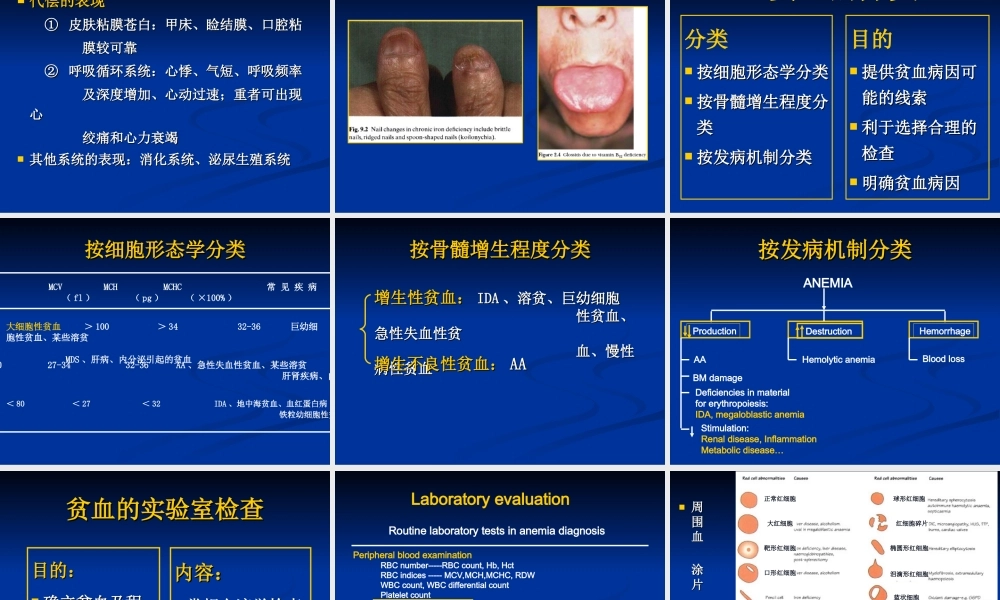The width and height of the screenshot is (1000, 600).
Task: Select the Hemorrhage box in the ANEMIA chart
Action: (944, 330)
